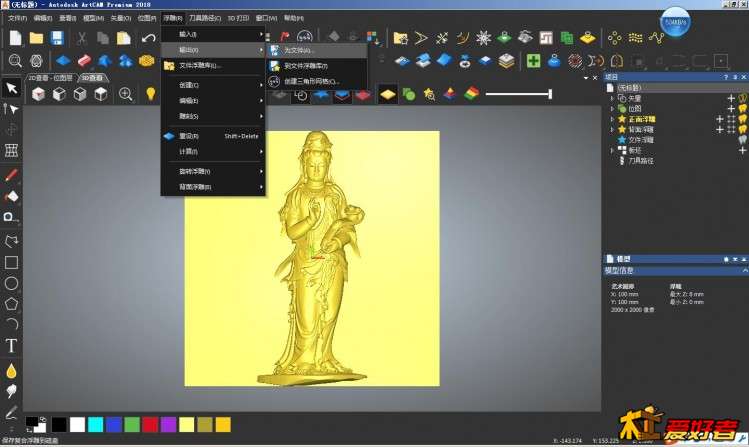749x447 pixels.
Task: Select the 刀具路径 tree item
Action: tap(641, 160)
